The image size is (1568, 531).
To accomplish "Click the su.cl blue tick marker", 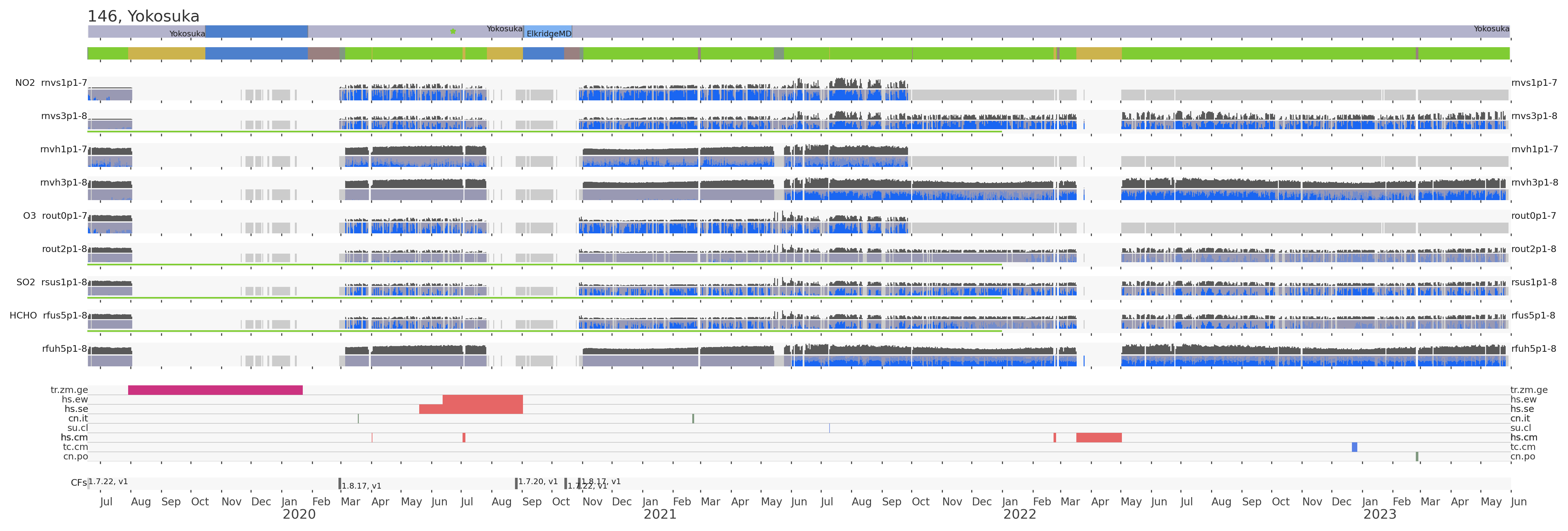I will [x=829, y=428].
